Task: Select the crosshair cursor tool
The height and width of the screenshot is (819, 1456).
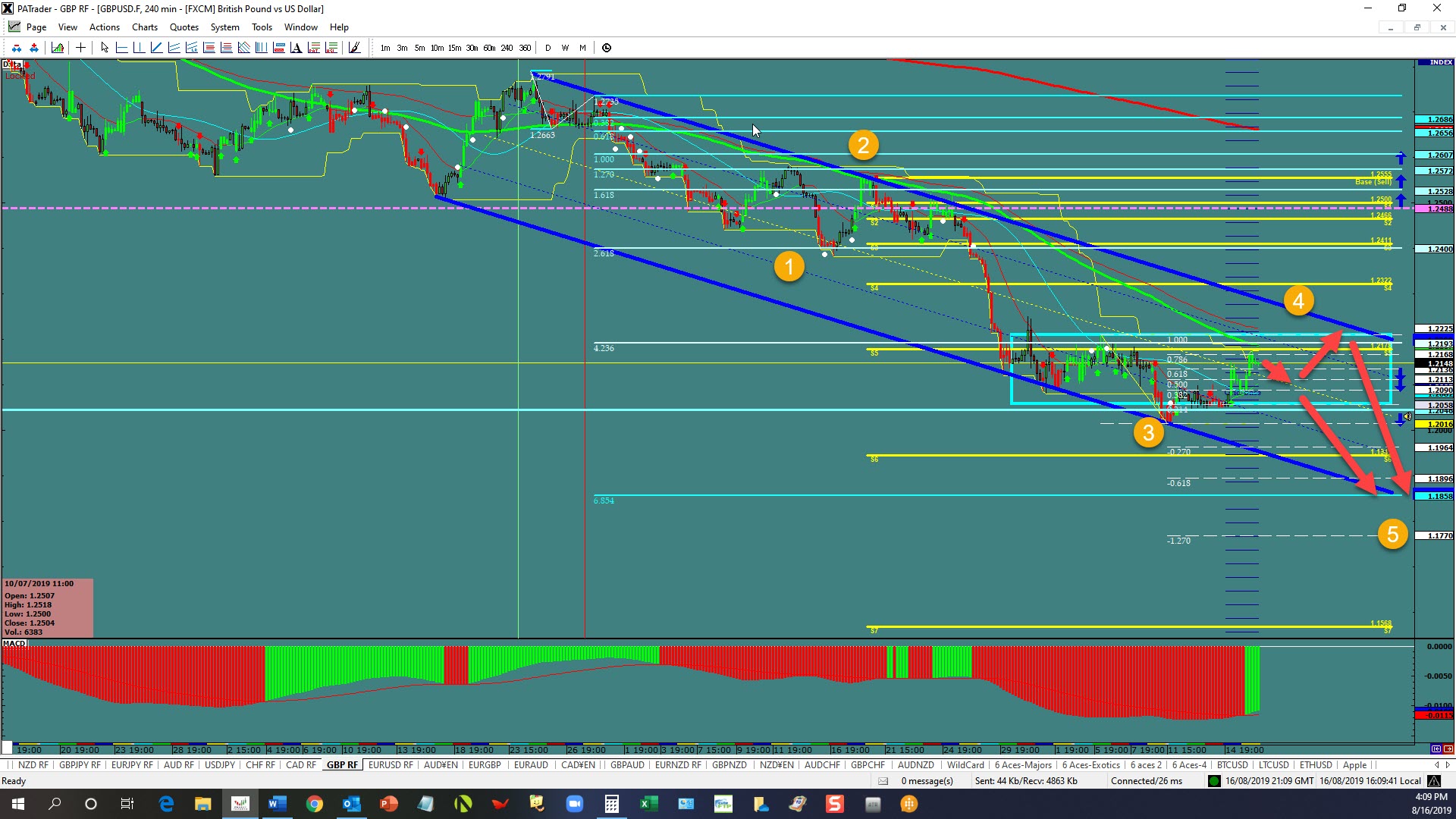Action: tap(80, 48)
